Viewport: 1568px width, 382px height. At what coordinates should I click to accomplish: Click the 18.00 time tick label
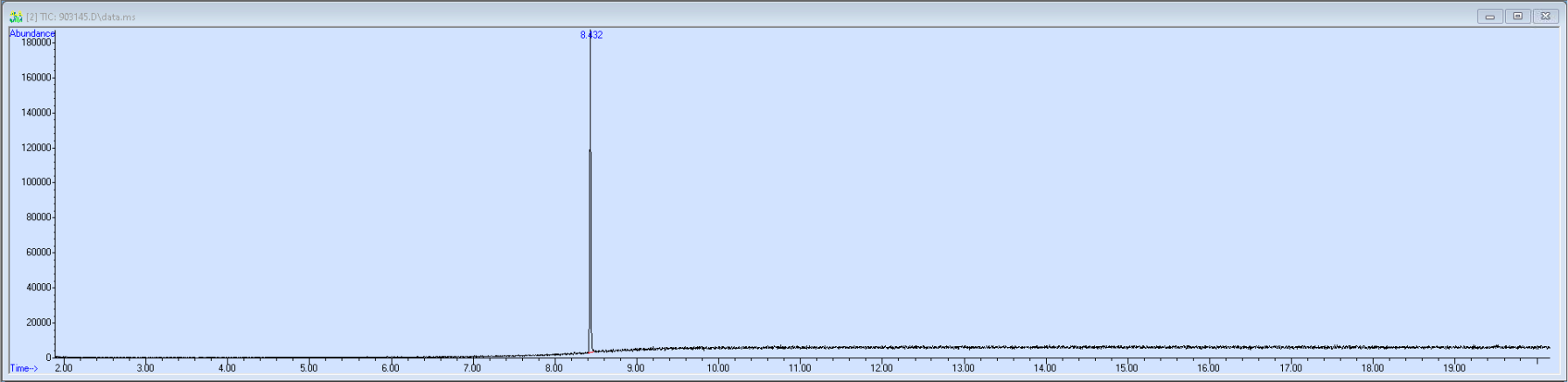tap(1372, 368)
